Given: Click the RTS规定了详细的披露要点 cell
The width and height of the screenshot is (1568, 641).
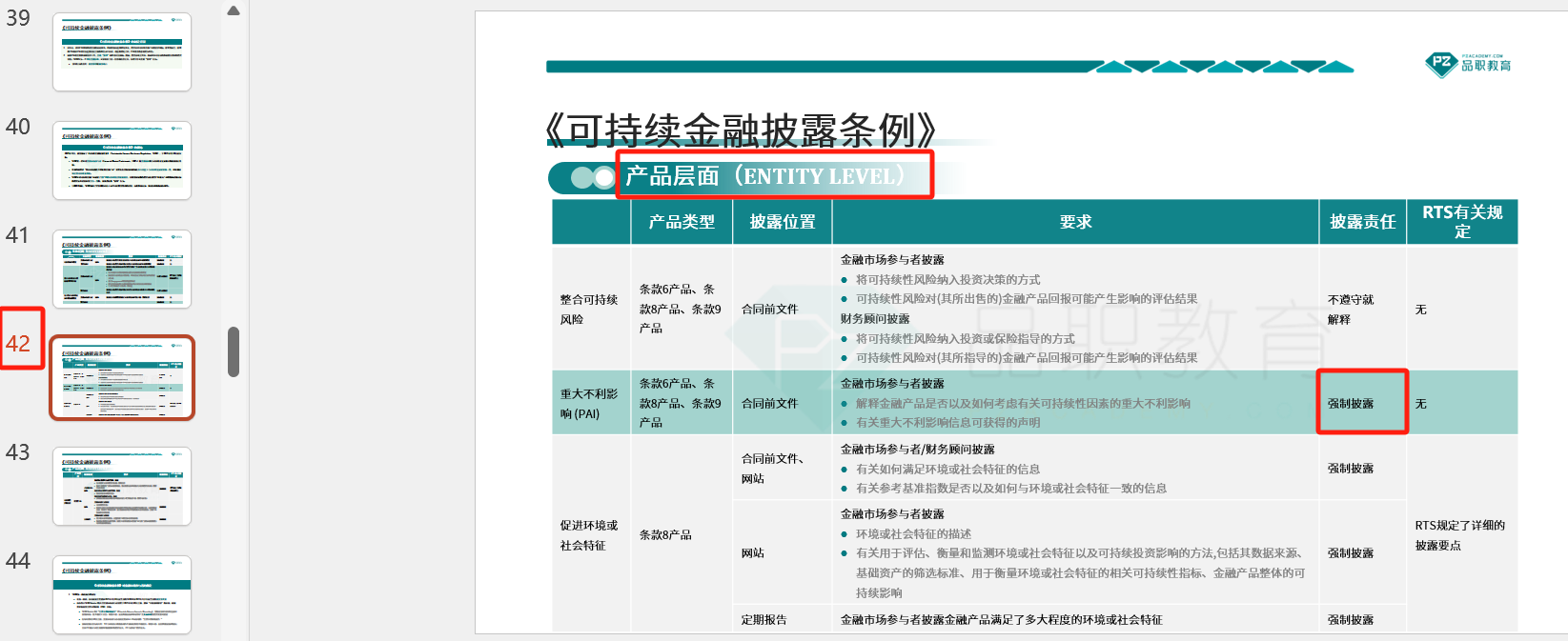Looking at the screenshot, I should click(1460, 535).
